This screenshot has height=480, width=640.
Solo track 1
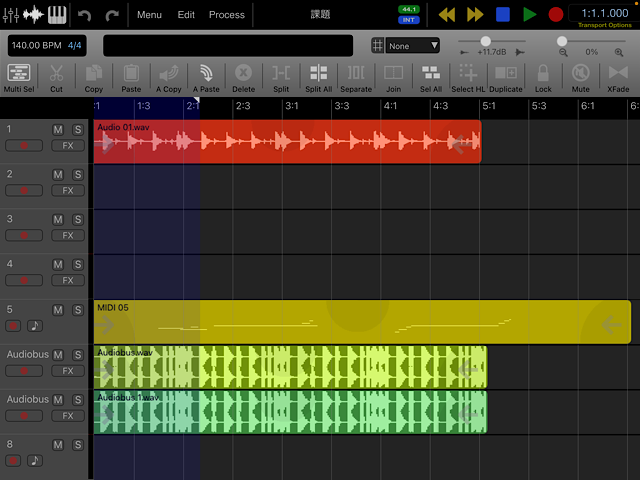78,130
